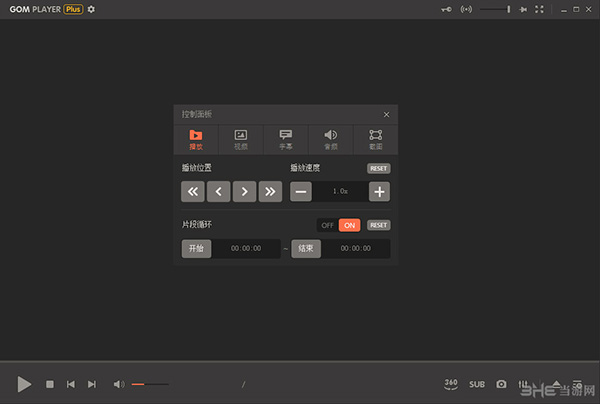Step forward with single-right arrow
The height and width of the screenshot is (404, 600).
[245, 191]
